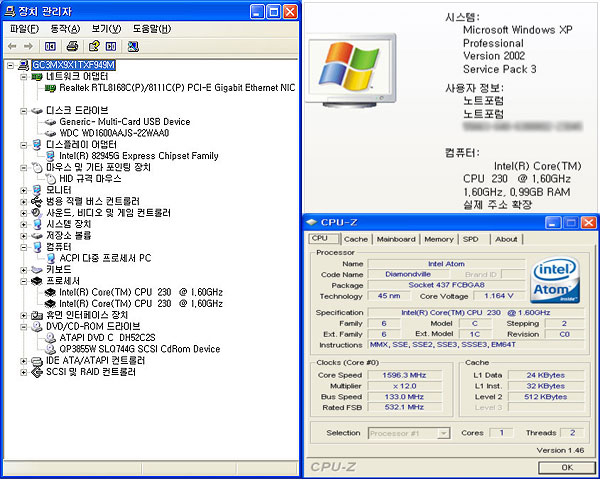This screenshot has width=600, height=481.
Task: Click Scan for hardware changes toolbar icon
Action: pos(133,46)
